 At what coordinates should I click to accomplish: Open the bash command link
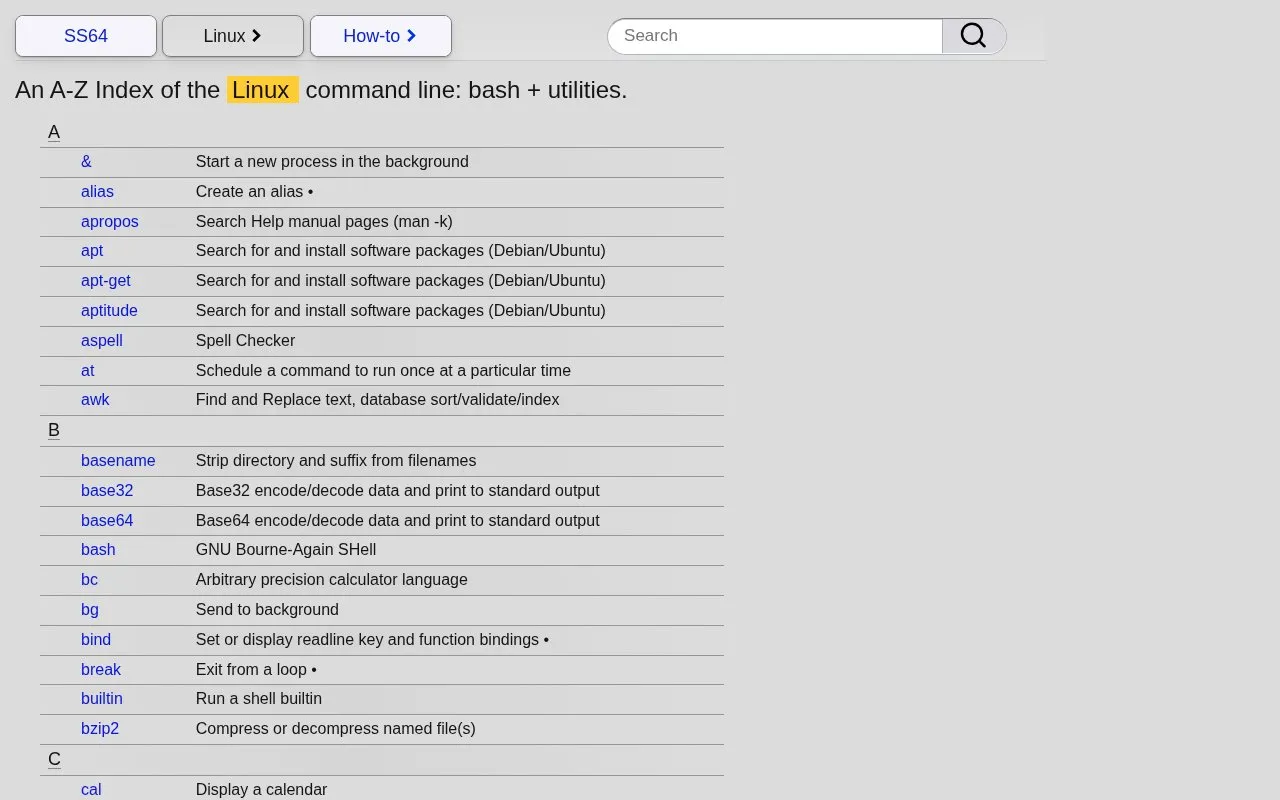click(x=98, y=550)
